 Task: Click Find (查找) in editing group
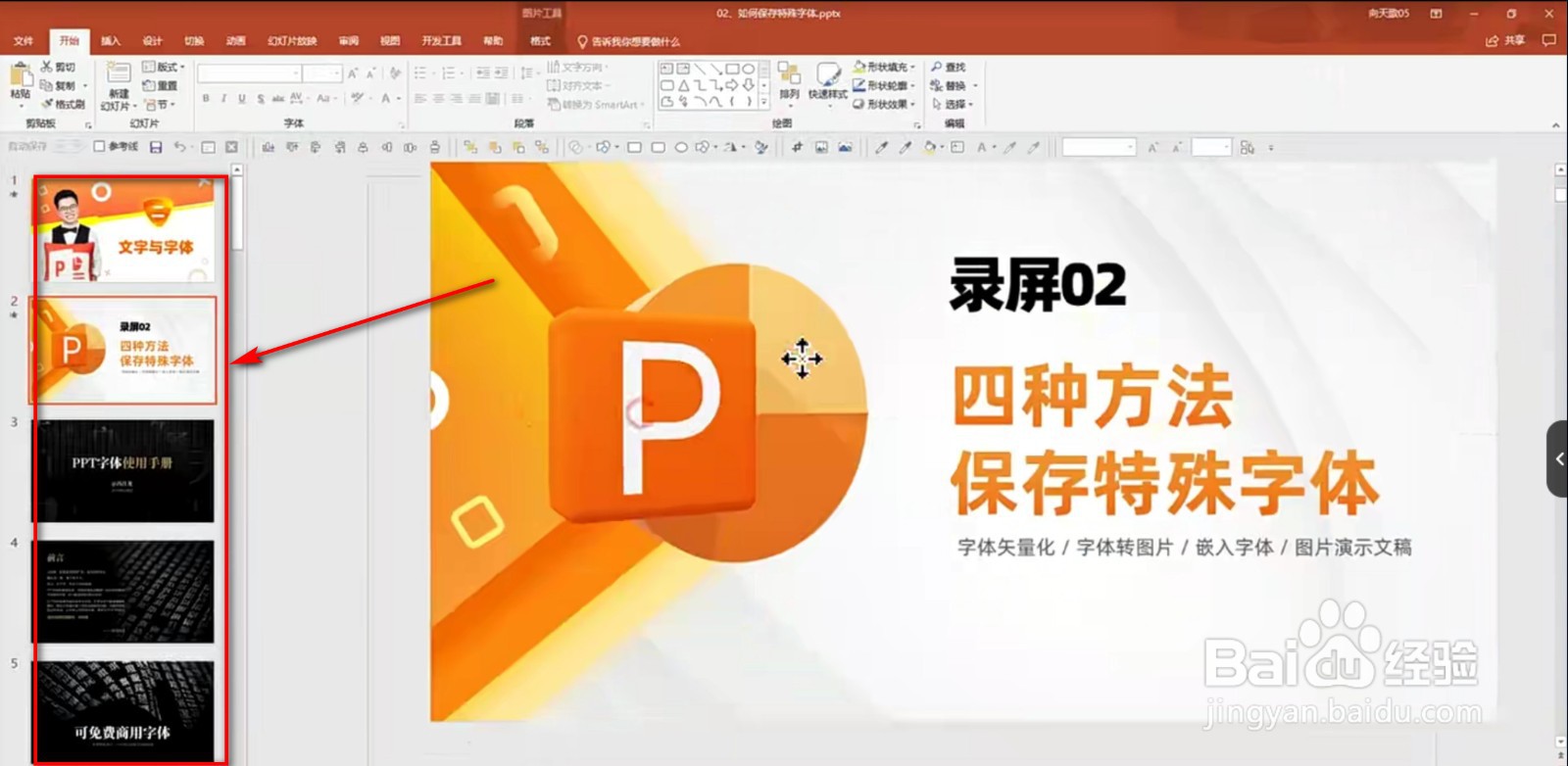pyautogui.click(x=949, y=67)
